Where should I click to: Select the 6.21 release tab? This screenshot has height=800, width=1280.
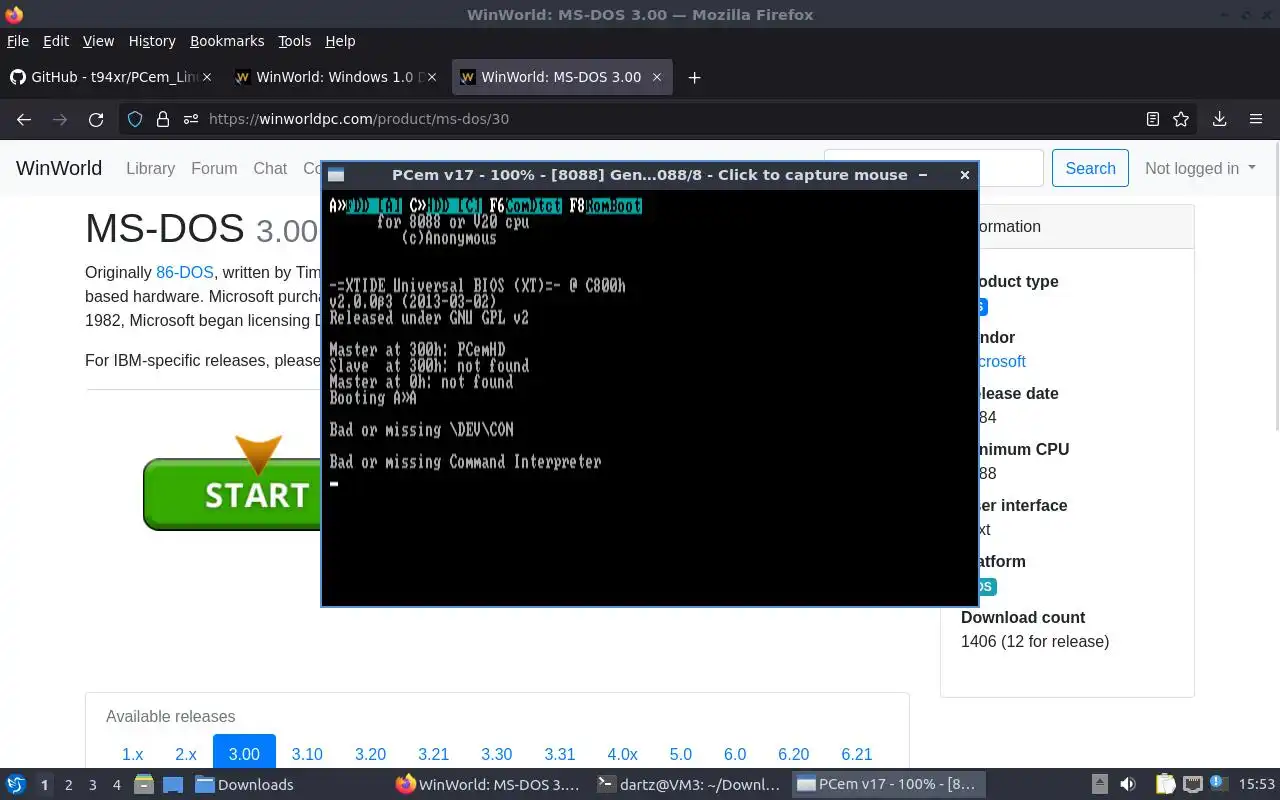click(x=857, y=754)
